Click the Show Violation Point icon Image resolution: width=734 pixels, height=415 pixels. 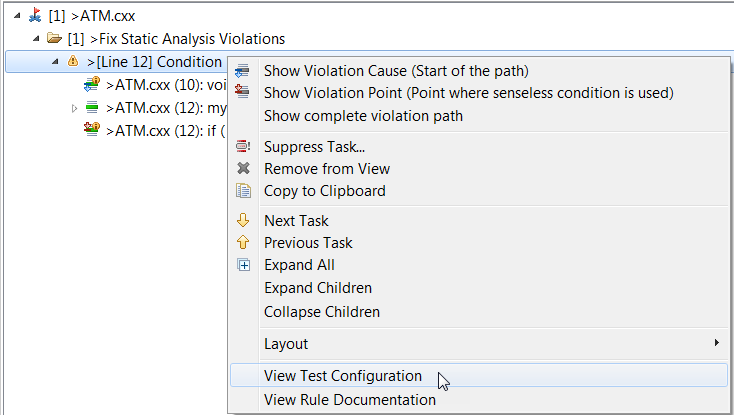point(242,91)
